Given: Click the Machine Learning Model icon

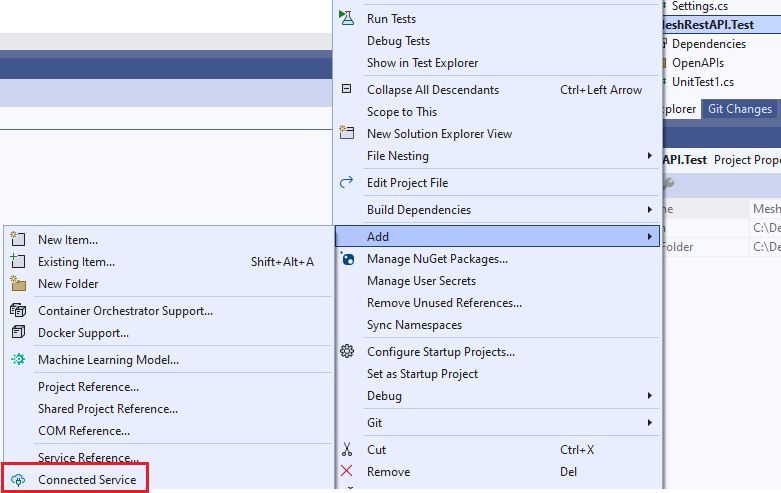Looking at the screenshot, I should coord(18,359).
